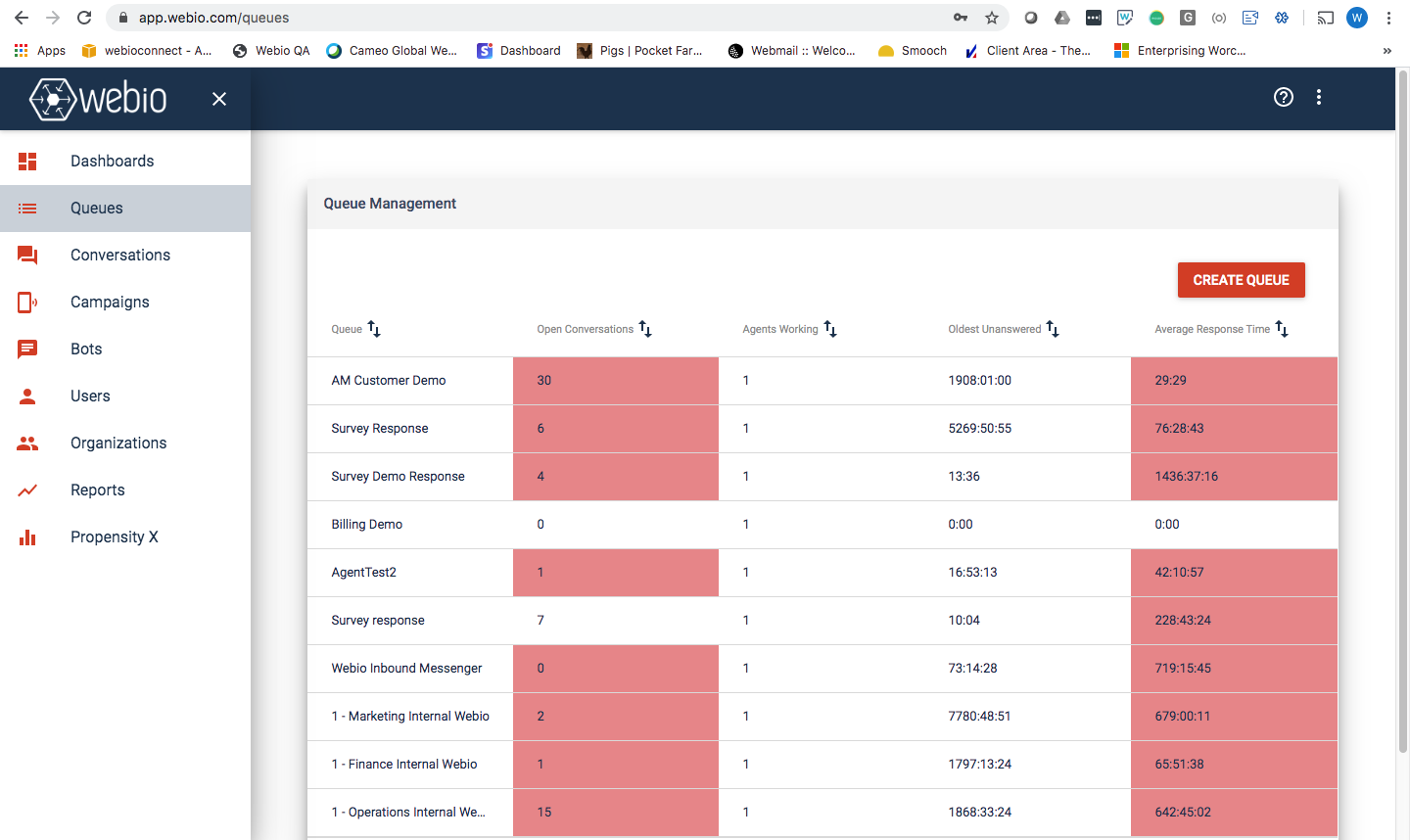
Task: Open the AM Customer Demo queue row
Action: coord(822,381)
